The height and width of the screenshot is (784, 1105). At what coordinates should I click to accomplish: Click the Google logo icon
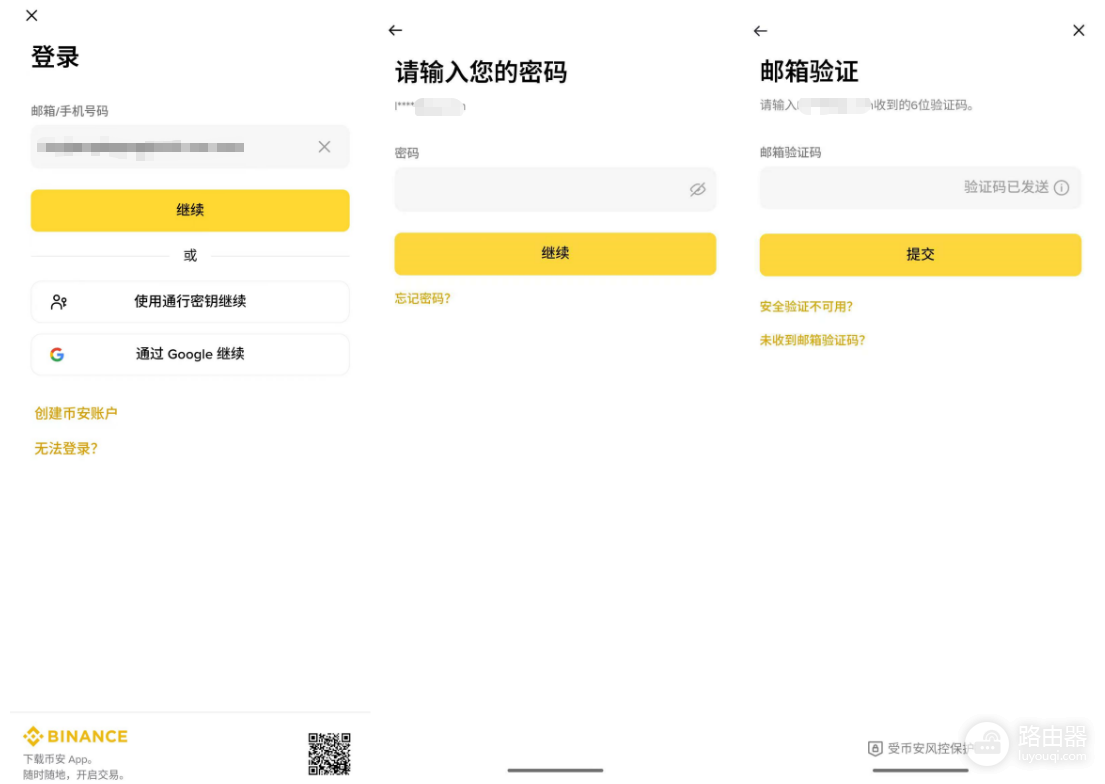[57, 355]
